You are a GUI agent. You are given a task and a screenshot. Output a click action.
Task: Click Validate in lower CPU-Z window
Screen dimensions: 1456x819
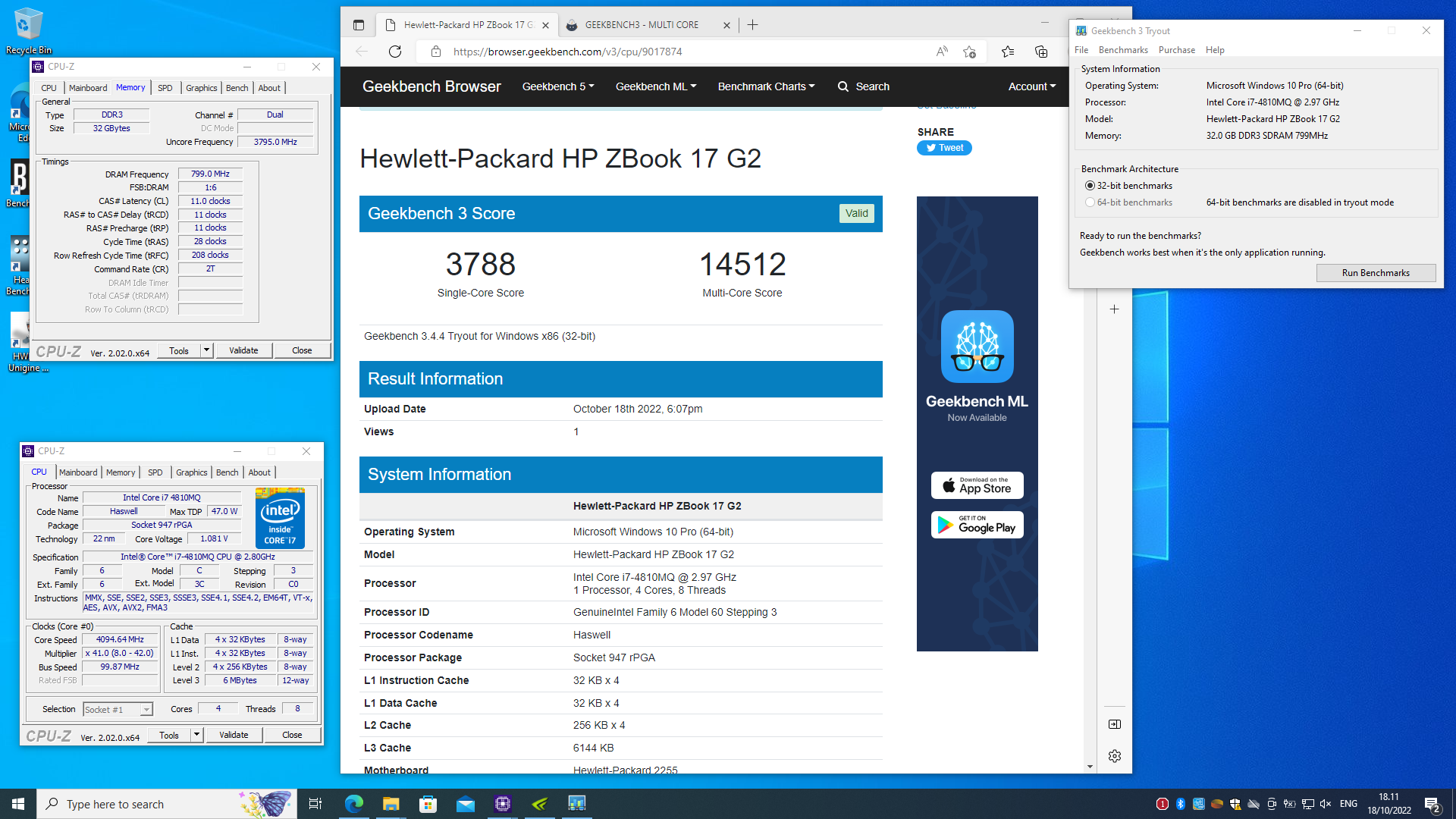234,735
